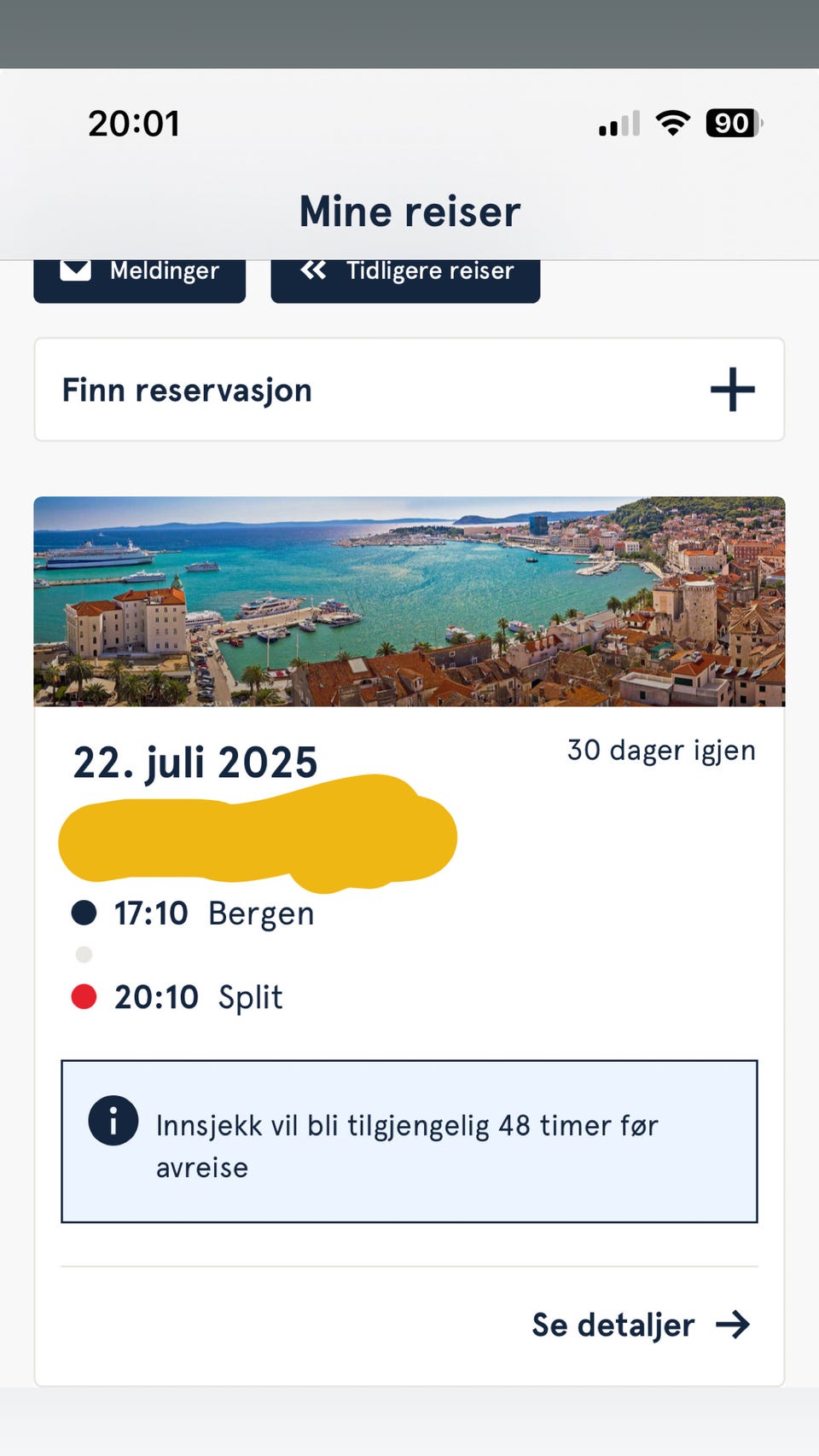Click the dark departure dot for Bergen
This screenshot has height=1456, width=819.
84,913
